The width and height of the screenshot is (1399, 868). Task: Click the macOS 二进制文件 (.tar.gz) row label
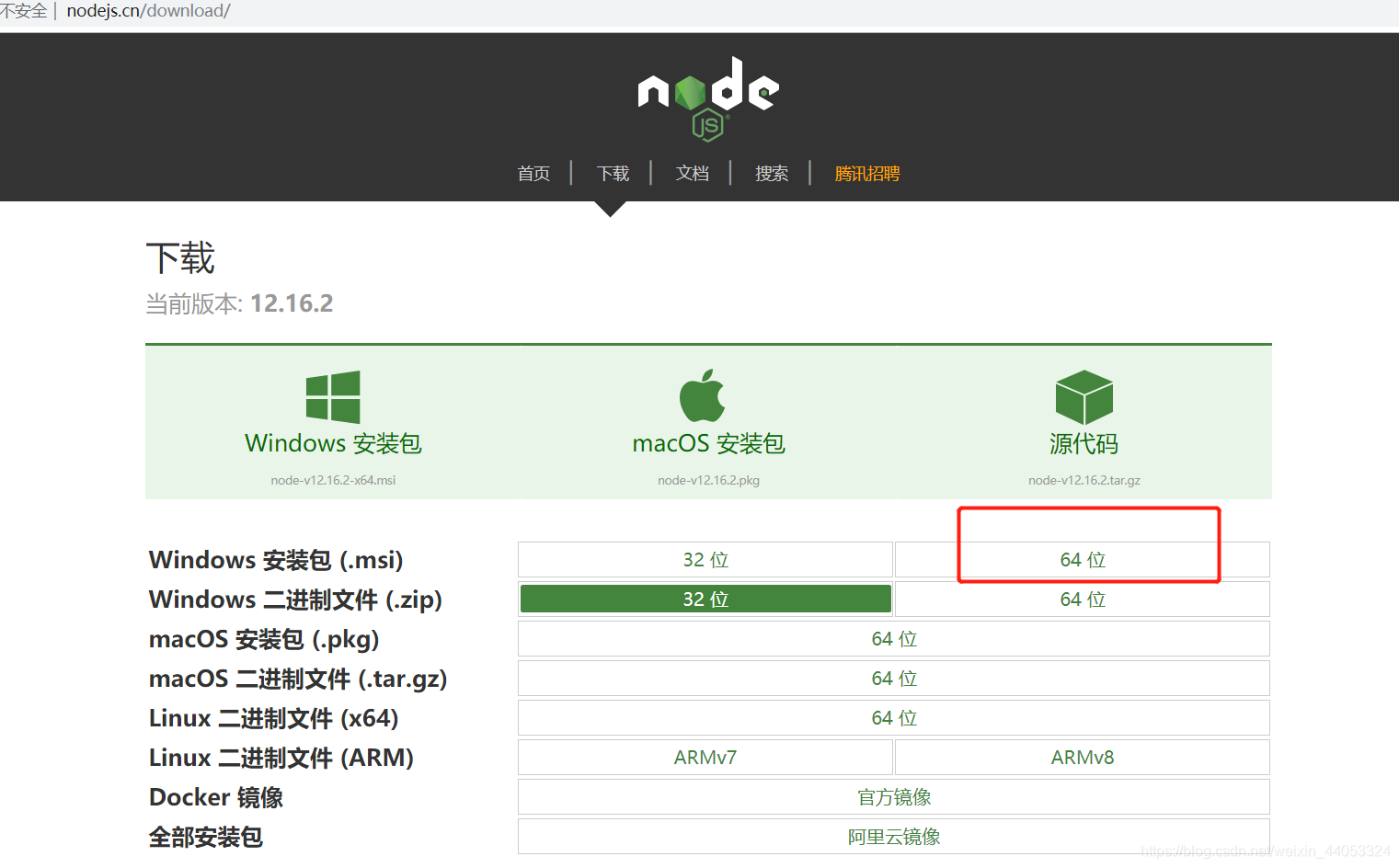[x=298, y=679]
